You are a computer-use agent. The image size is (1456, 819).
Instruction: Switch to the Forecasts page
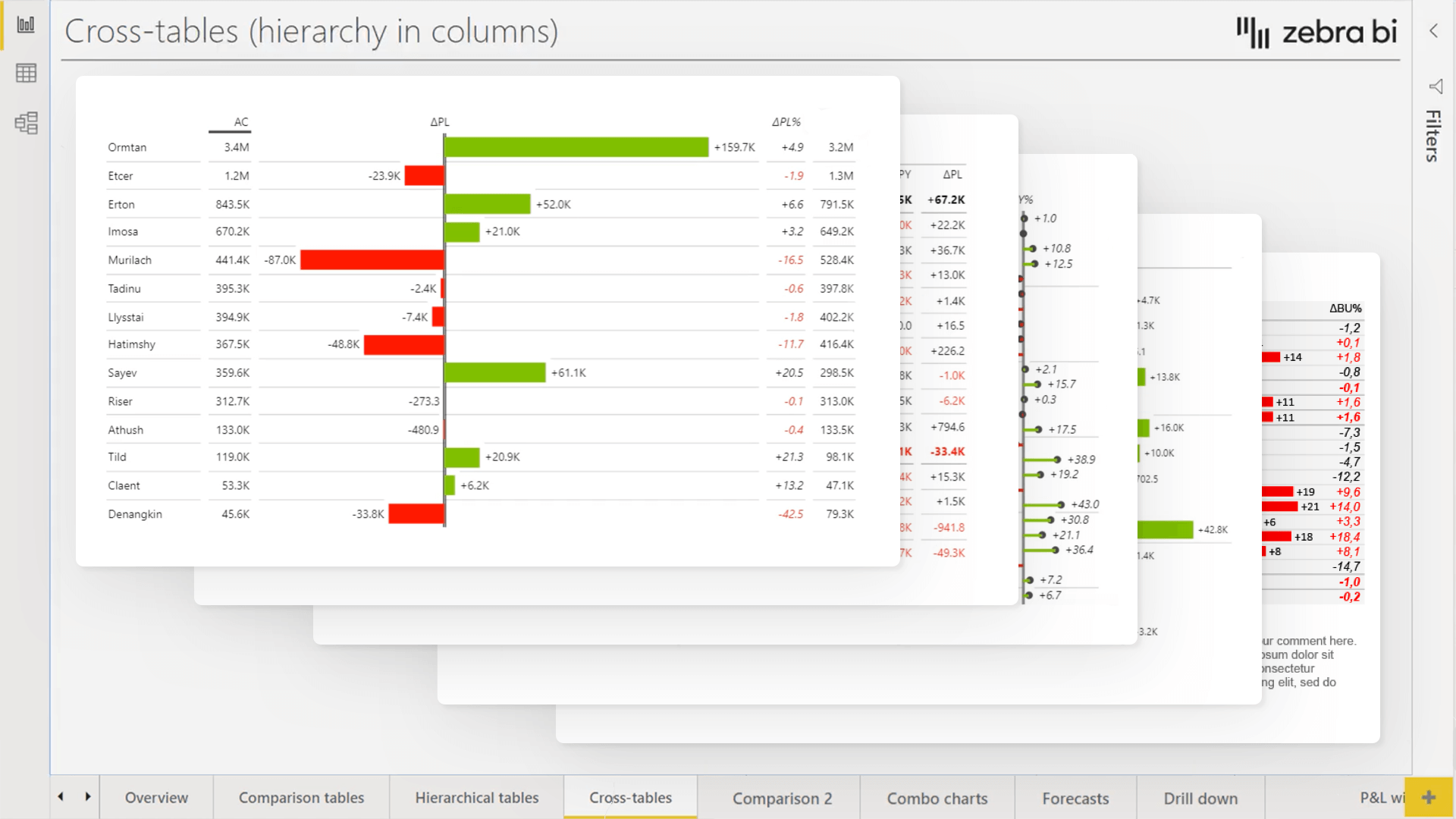pos(1075,798)
